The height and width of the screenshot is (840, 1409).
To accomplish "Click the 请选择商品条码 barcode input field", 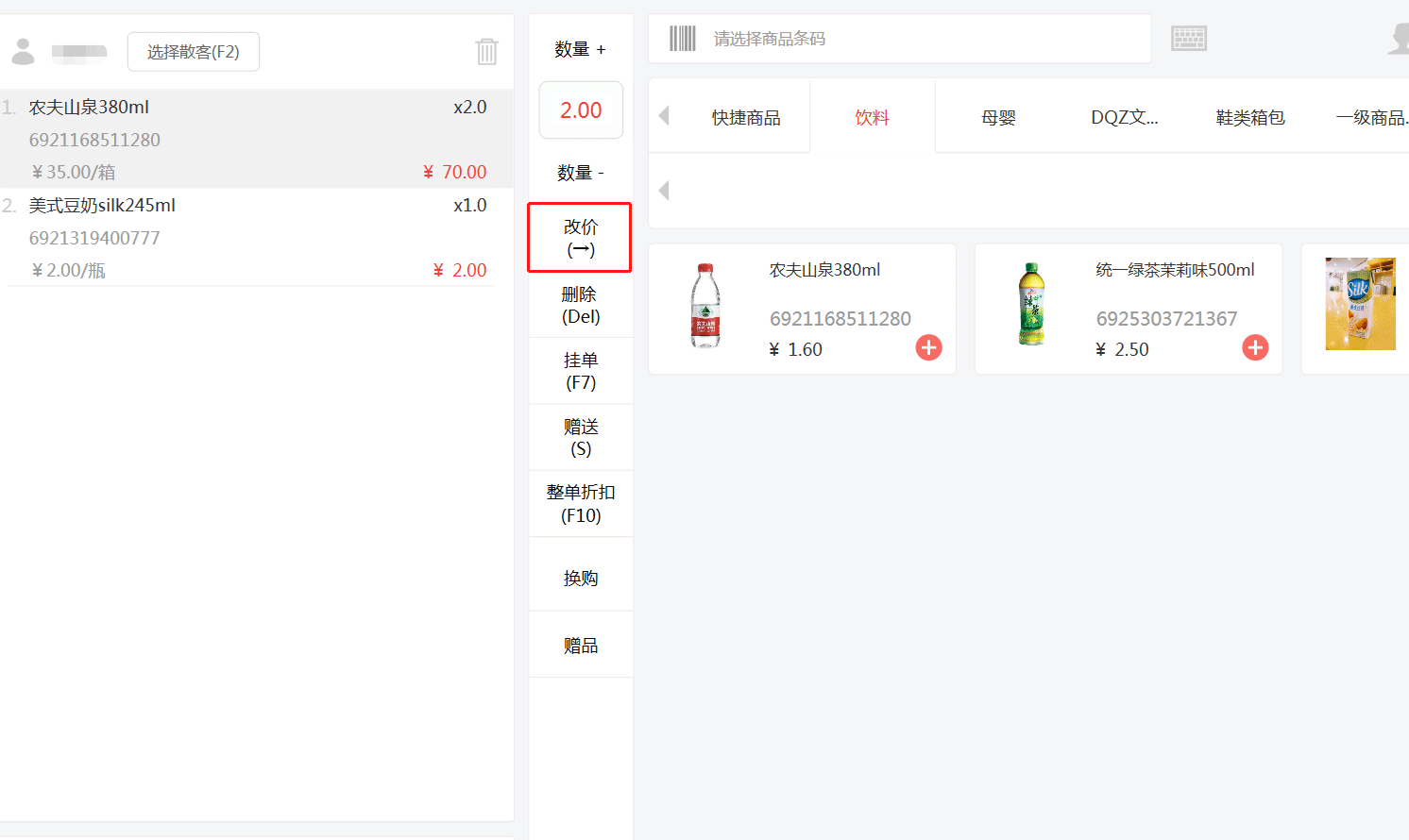I will [850, 38].
